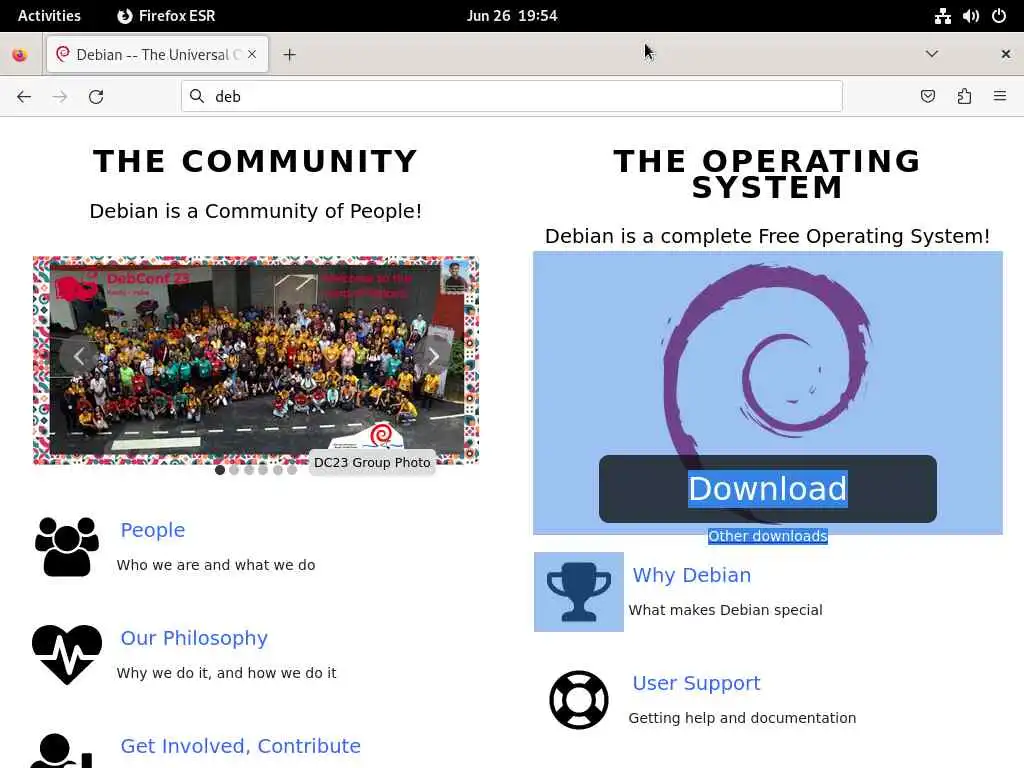
Task: Click the Debian swirl logo image
Action: pos(768,393)
